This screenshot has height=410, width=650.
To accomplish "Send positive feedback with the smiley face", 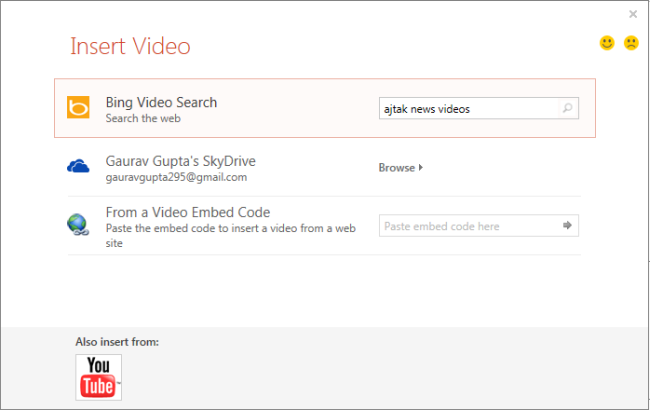I will (606, 43).
